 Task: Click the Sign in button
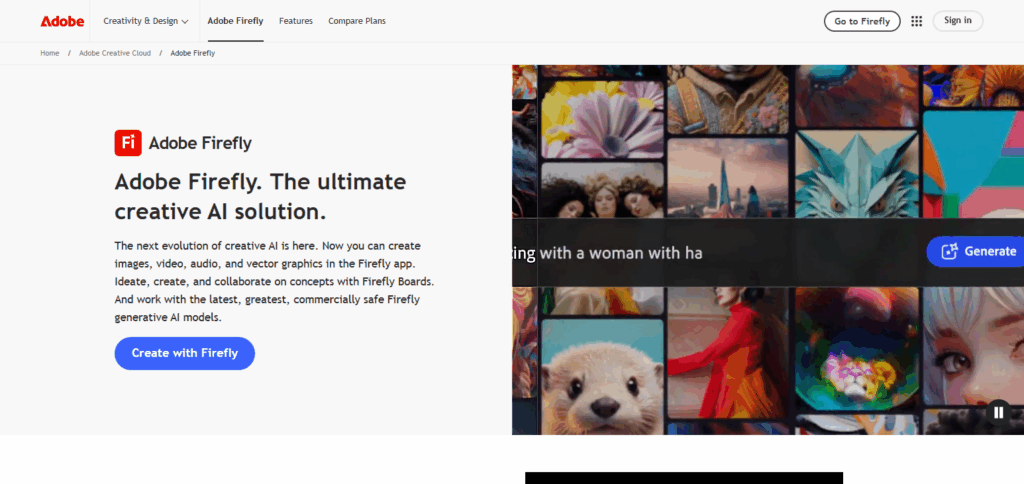(957, 21)
